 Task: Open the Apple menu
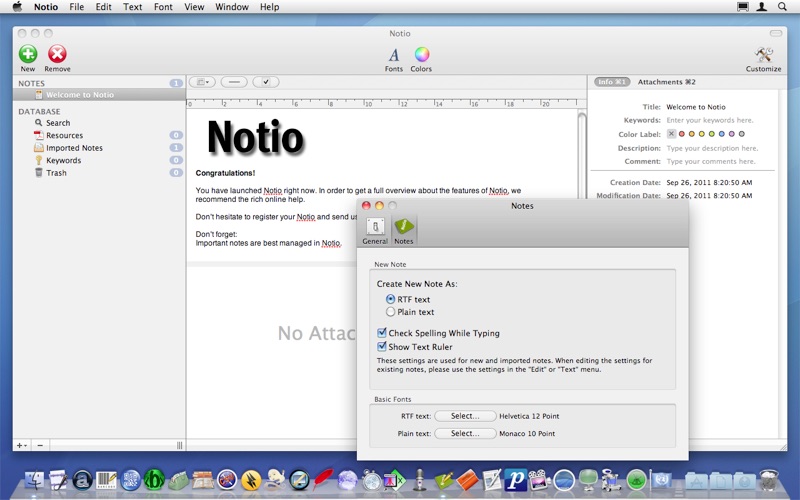[x=17, y=7]
